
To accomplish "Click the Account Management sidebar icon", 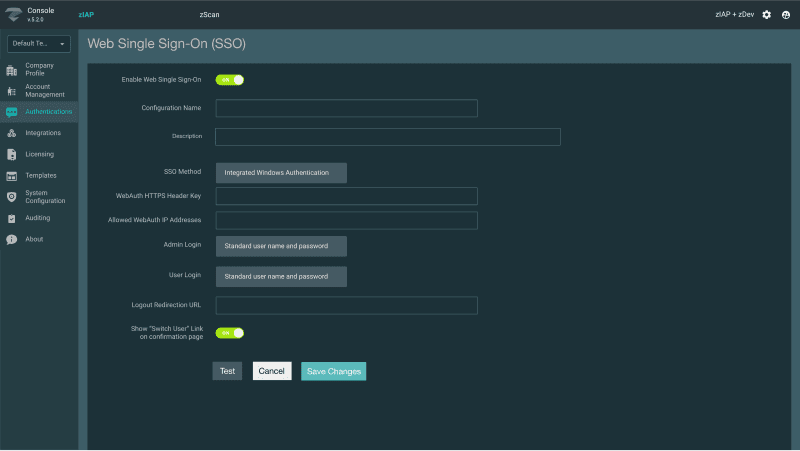I will point(12,90).
